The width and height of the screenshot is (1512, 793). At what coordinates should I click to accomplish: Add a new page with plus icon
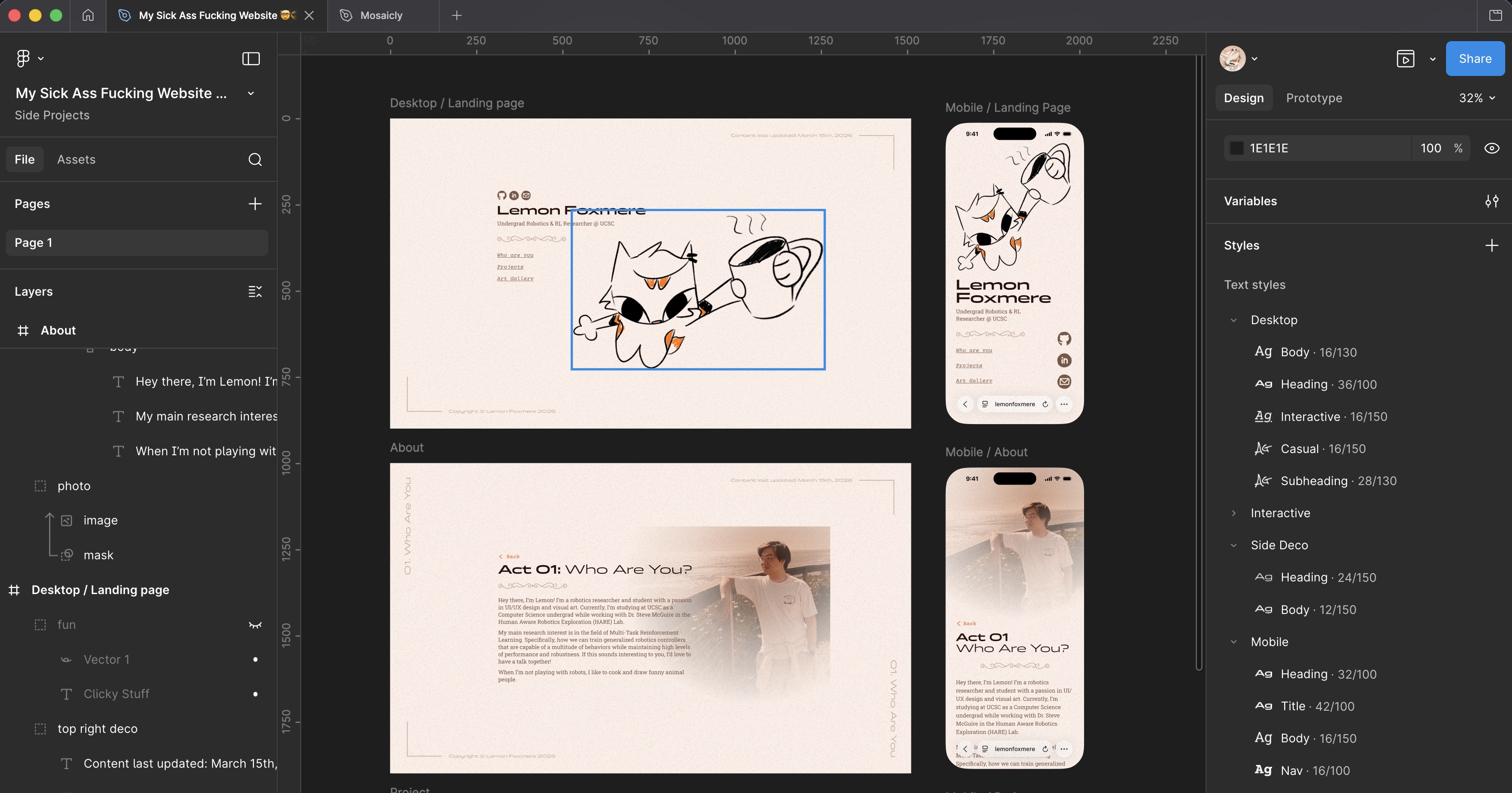click(x=255, y=204)
